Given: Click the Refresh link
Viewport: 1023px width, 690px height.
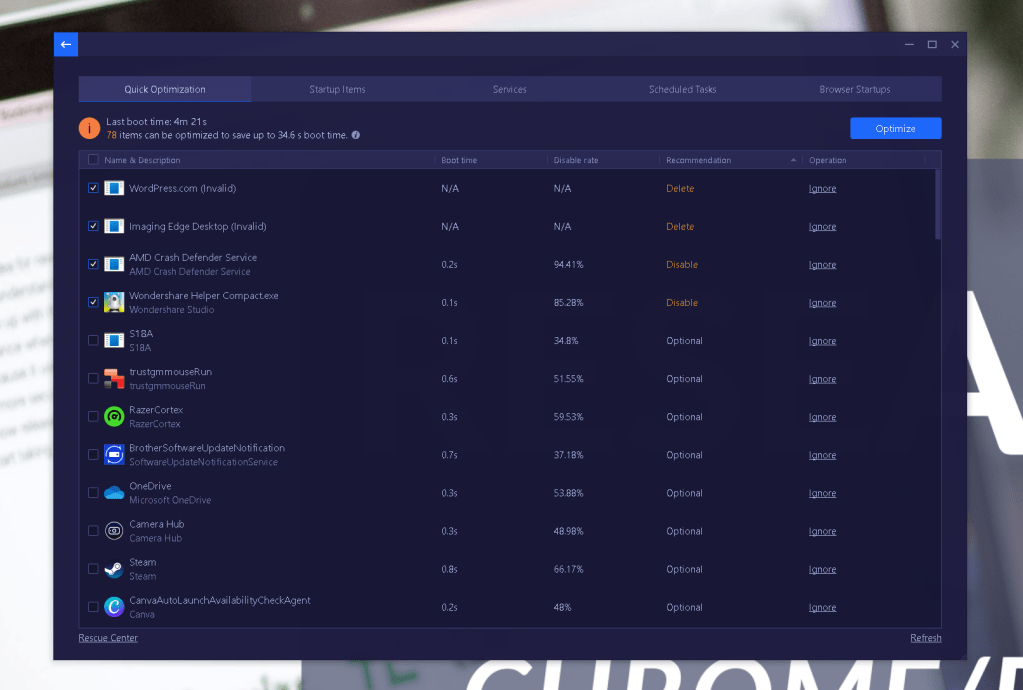Looking at the screenshot, I should 926,638.
